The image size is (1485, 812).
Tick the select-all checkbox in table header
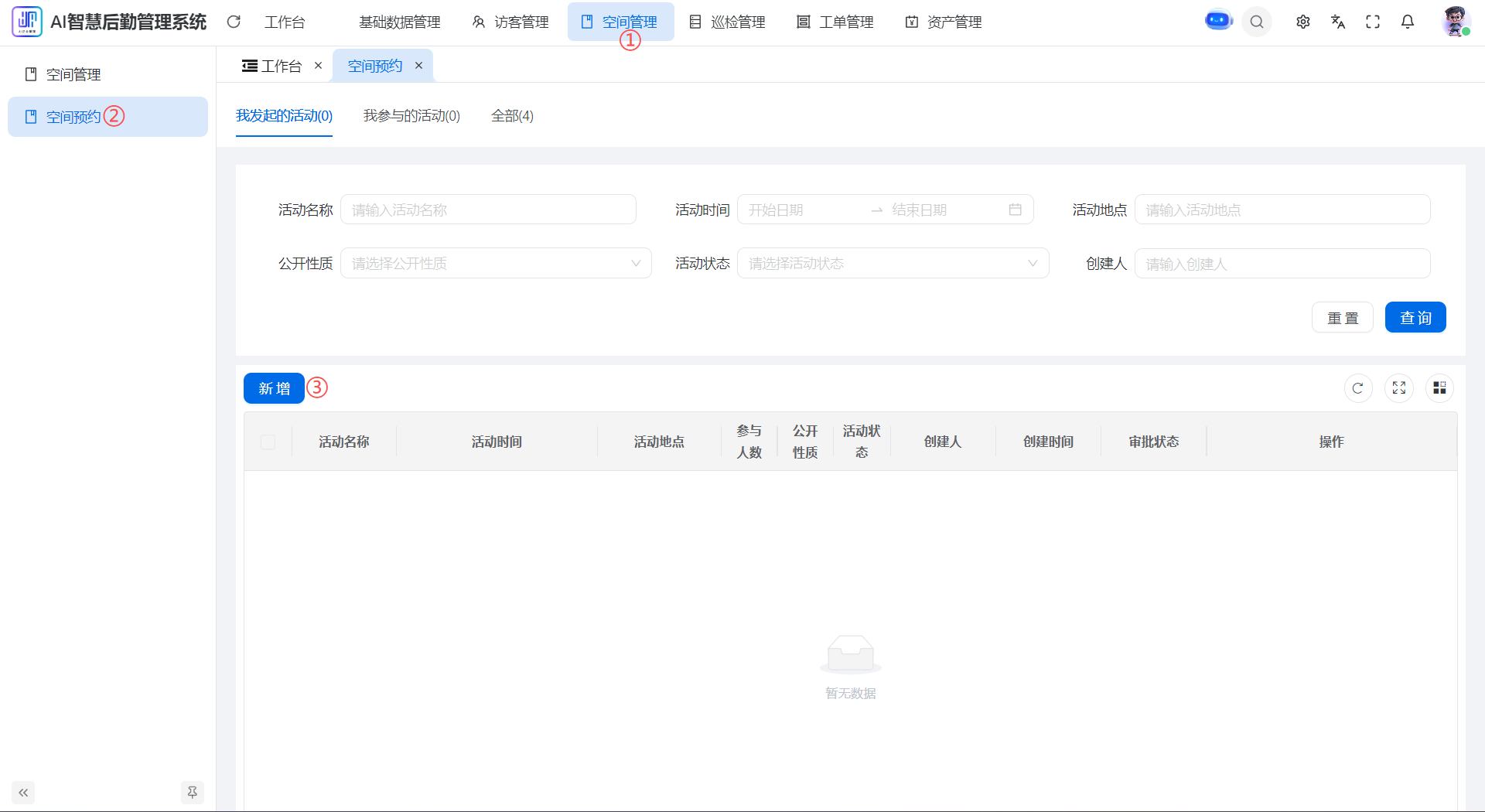pos(268,442)
